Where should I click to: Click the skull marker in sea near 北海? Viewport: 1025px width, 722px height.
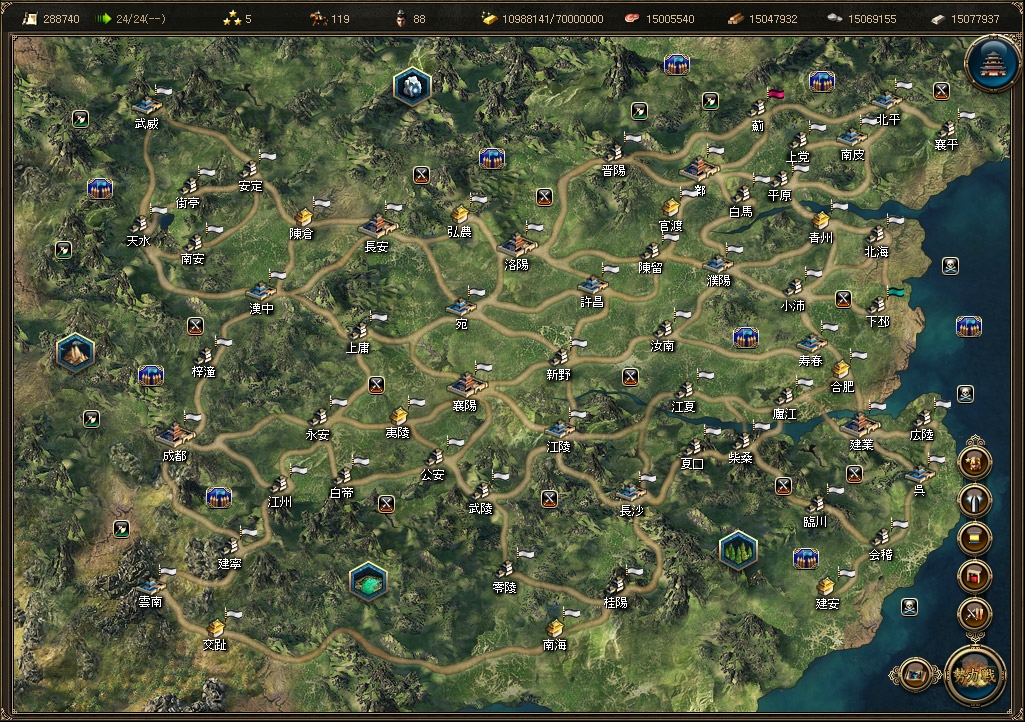click(x=950, y=266)
